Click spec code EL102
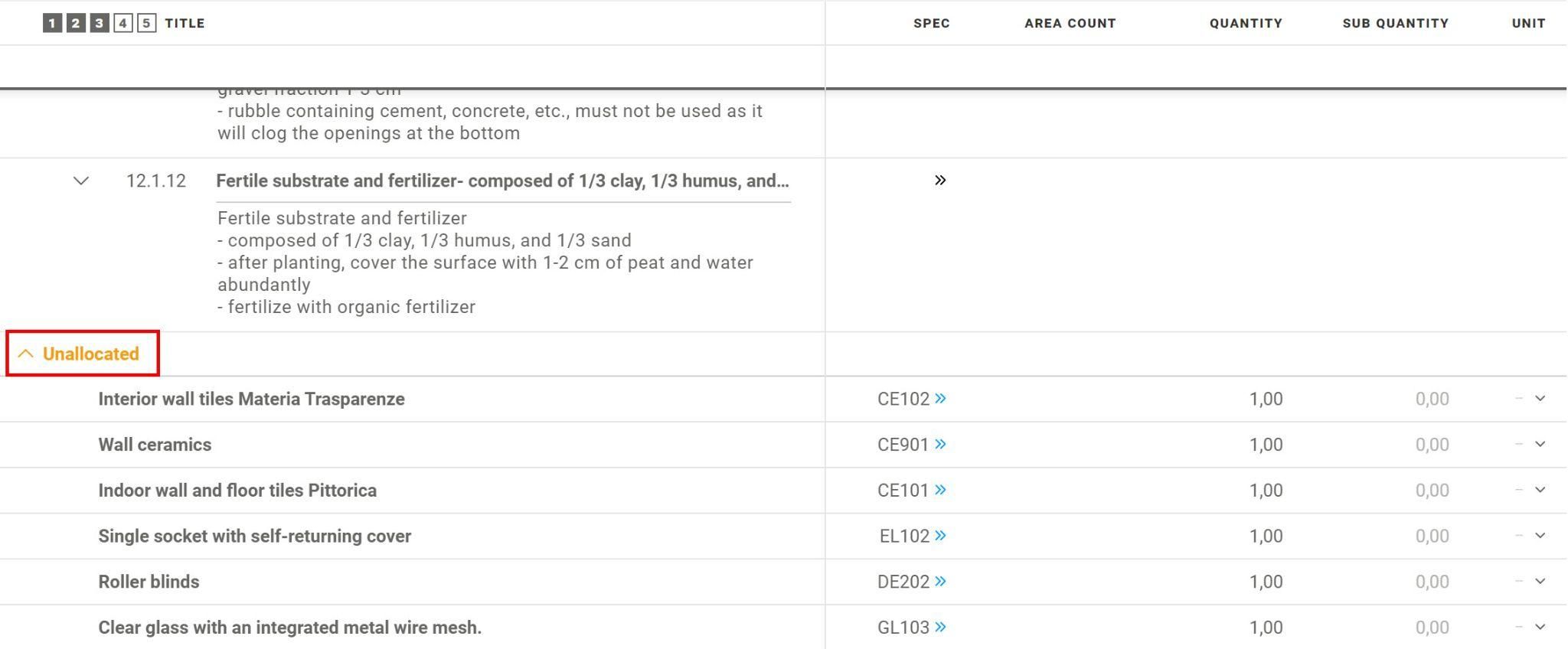Screen dimensions: 1568x649 pyautogui.click(x=904, y=536)
